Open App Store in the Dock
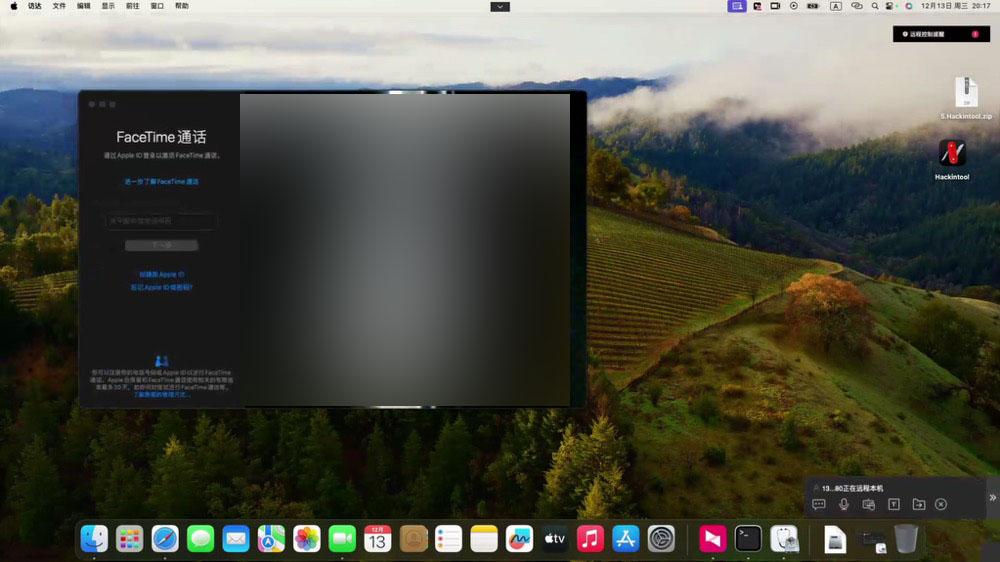This screenshot has height=562, width=1000. click(x=626, y=539)
